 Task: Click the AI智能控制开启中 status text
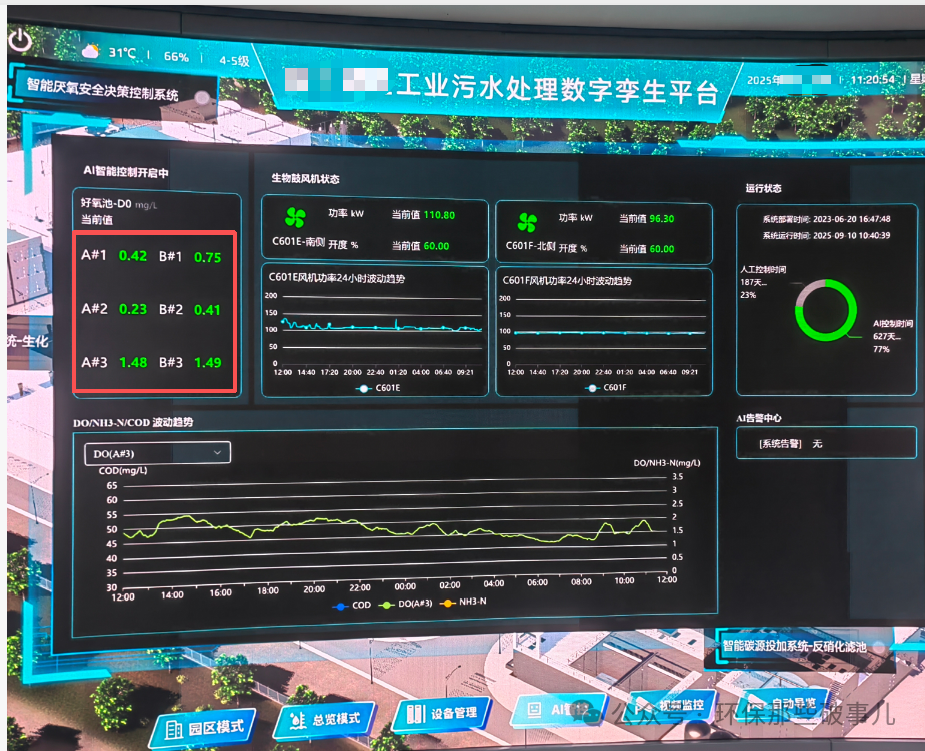point(126,172)
